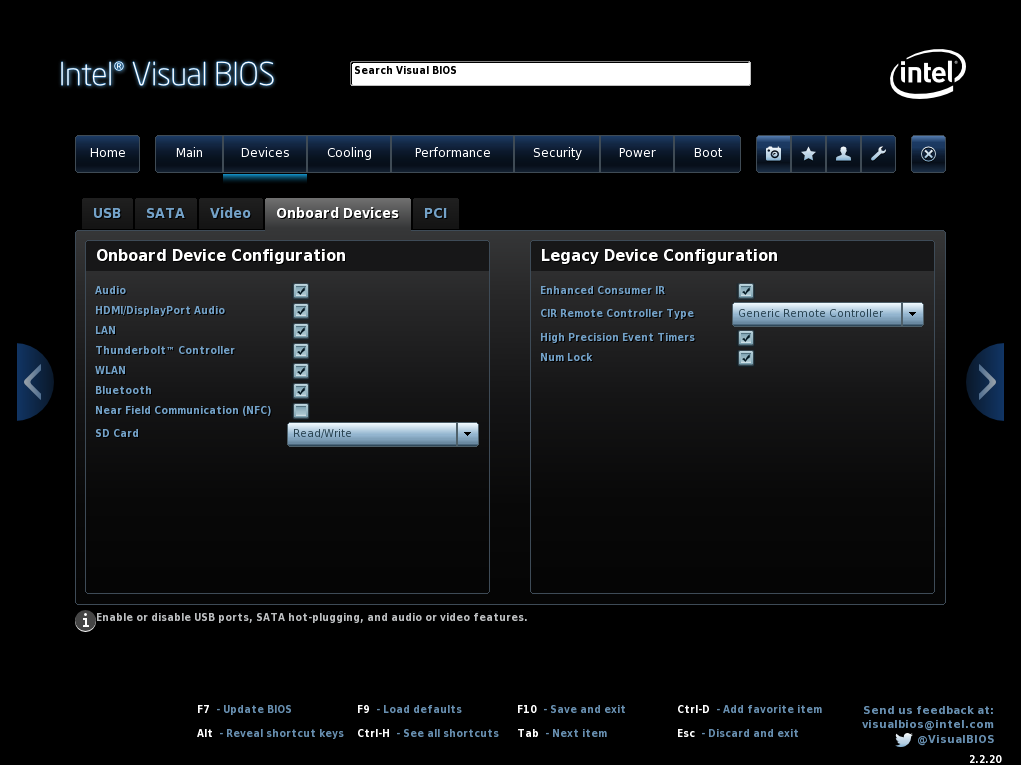Image resolution: width=1021 pixels, height=765 pixels.
Task: Open advanced setup wrench icon
Action: click(x=878, y=154)
